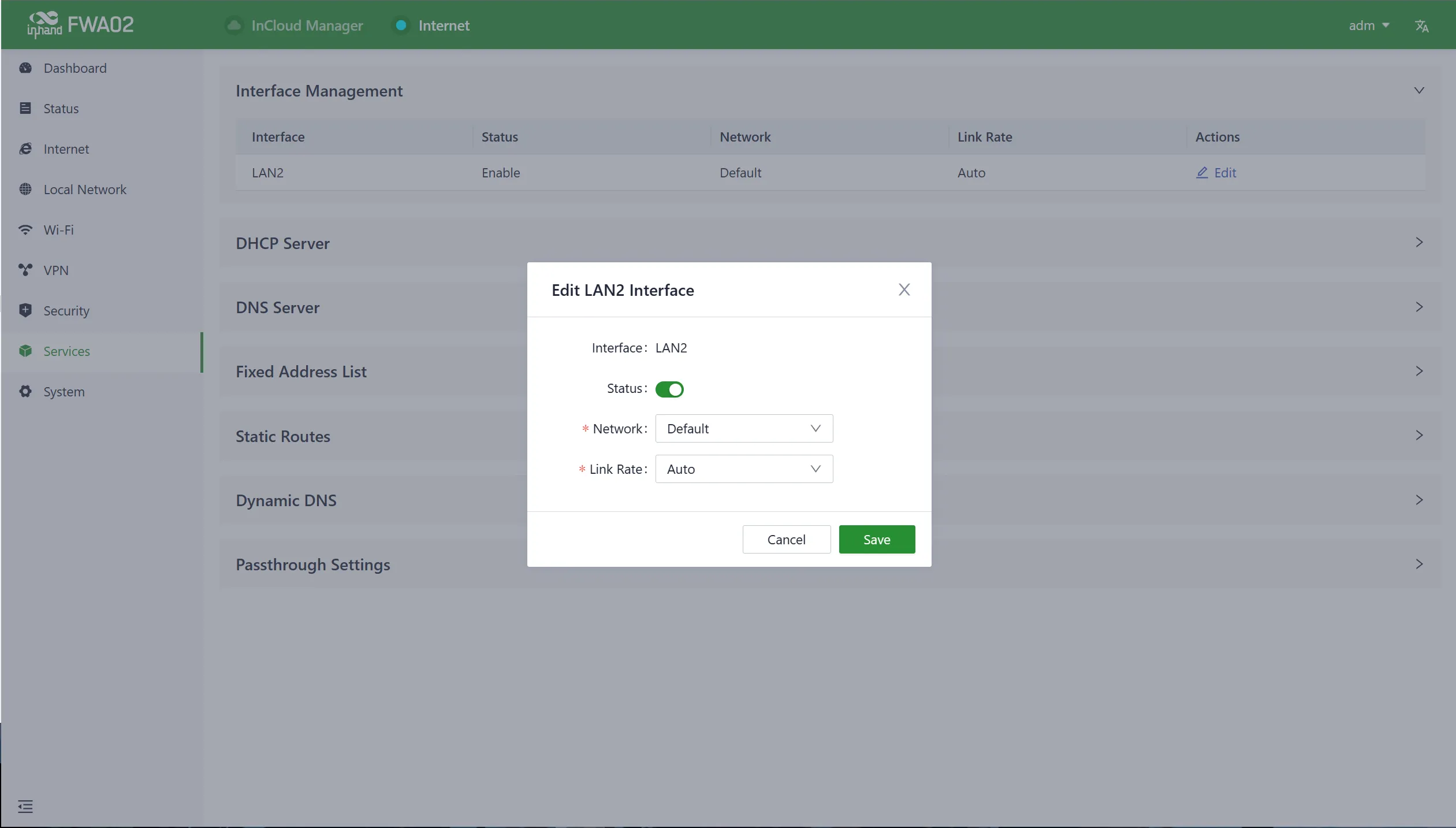
Task: Click the Save button
Action: coord(877,540)
